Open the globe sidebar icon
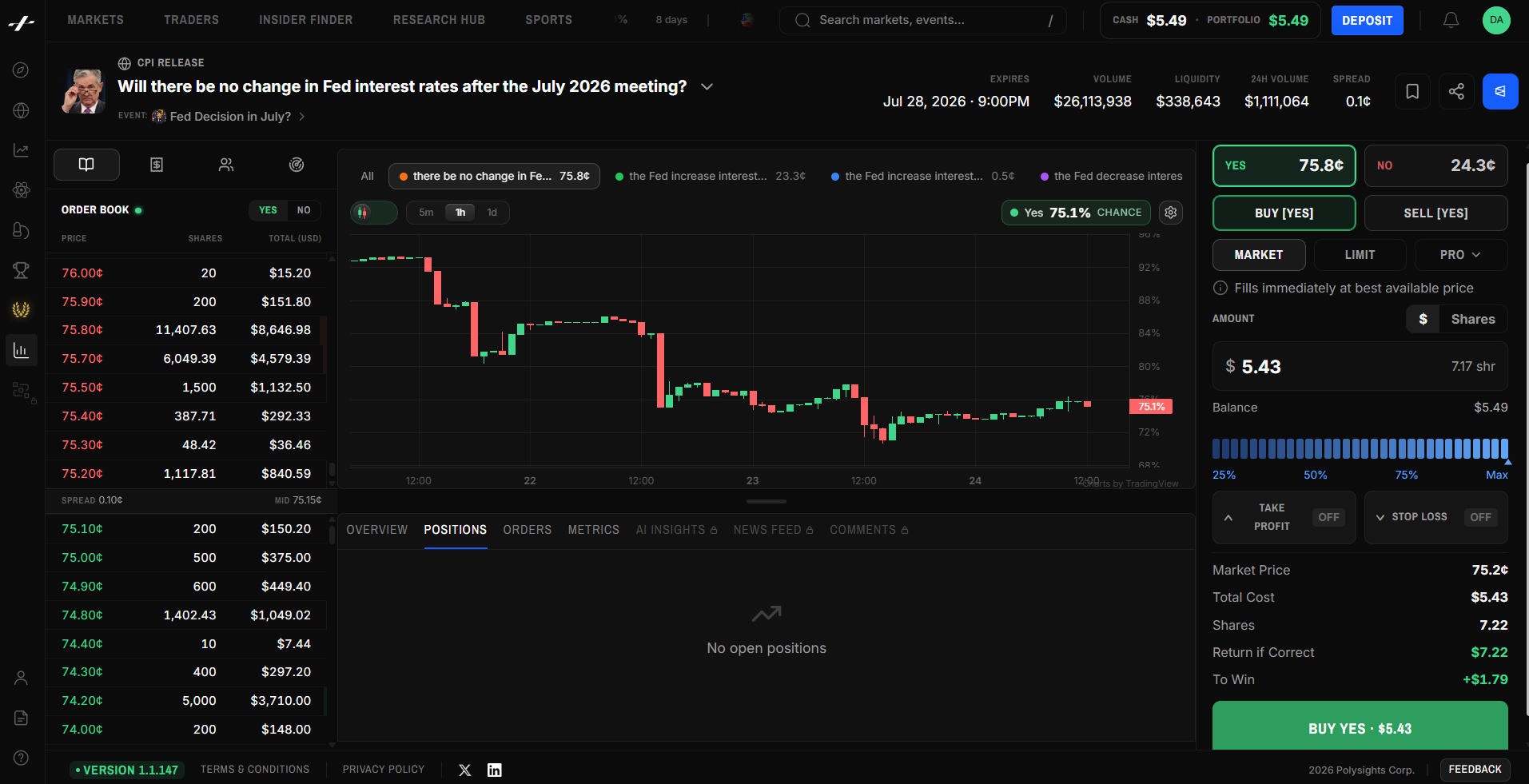1529x784 pixels. pos(22,110)
